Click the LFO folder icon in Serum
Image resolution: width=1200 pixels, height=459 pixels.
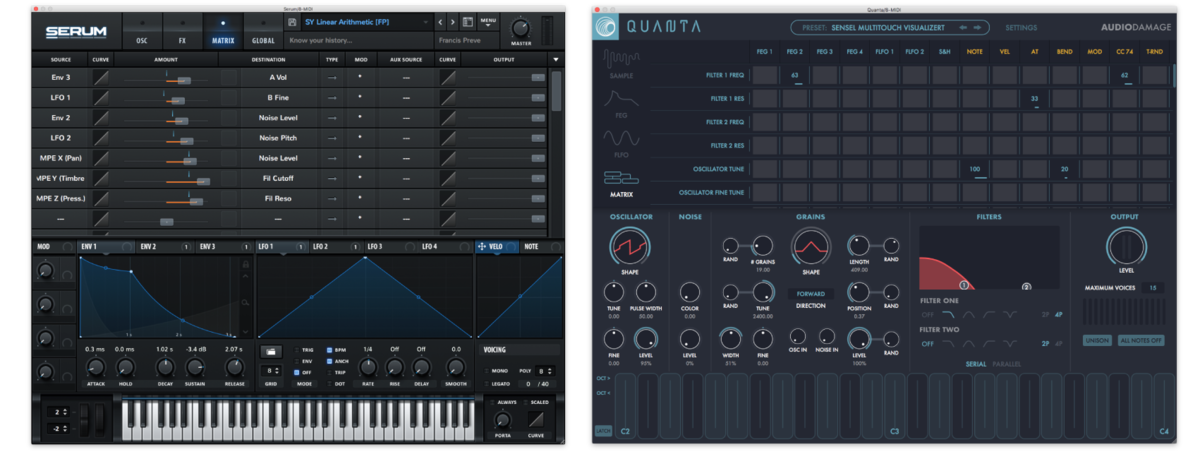(x=270, y=351)
